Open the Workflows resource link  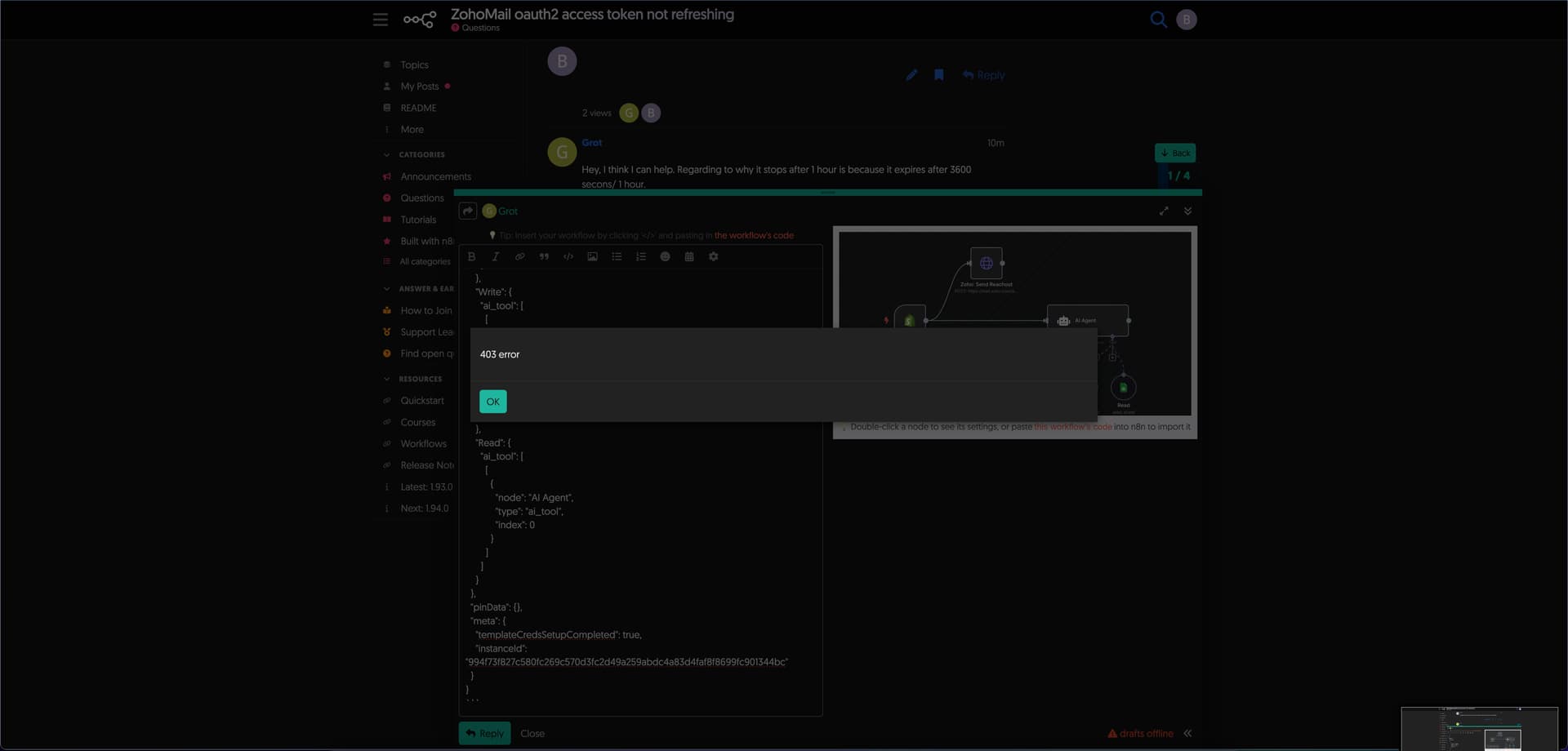tap(423, 444)
